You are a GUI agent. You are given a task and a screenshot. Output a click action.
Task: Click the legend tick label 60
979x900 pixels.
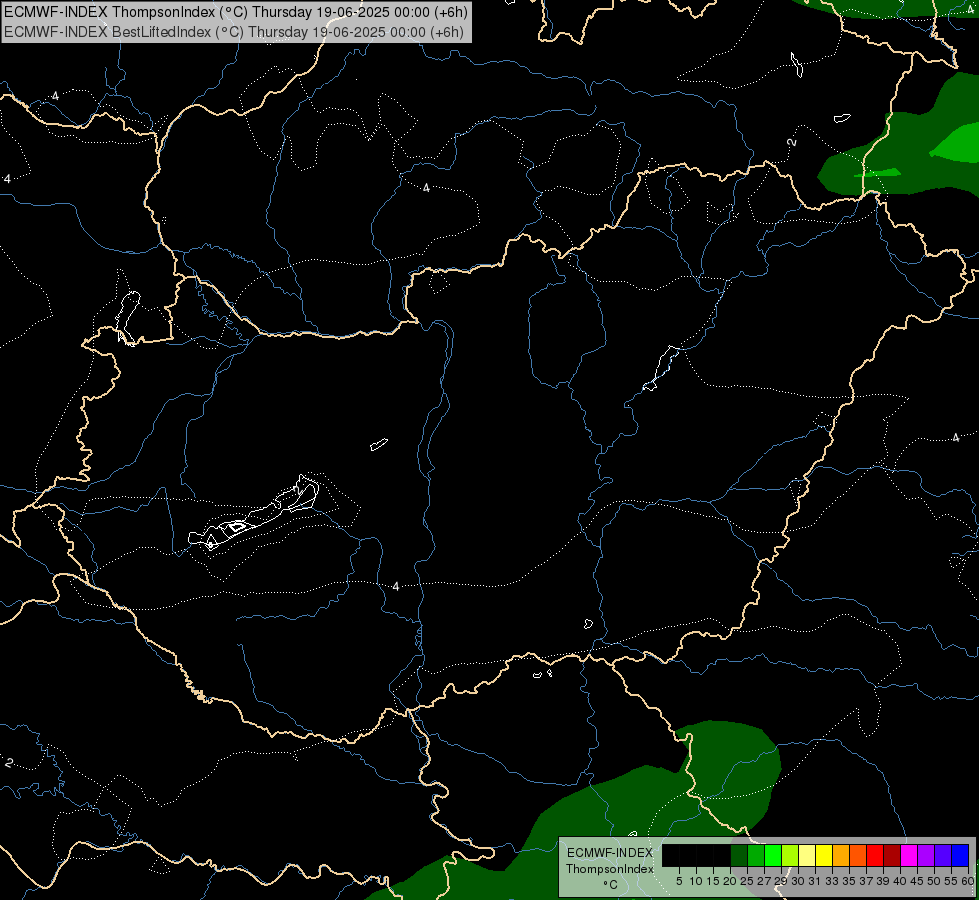click(x=968, y=881)
